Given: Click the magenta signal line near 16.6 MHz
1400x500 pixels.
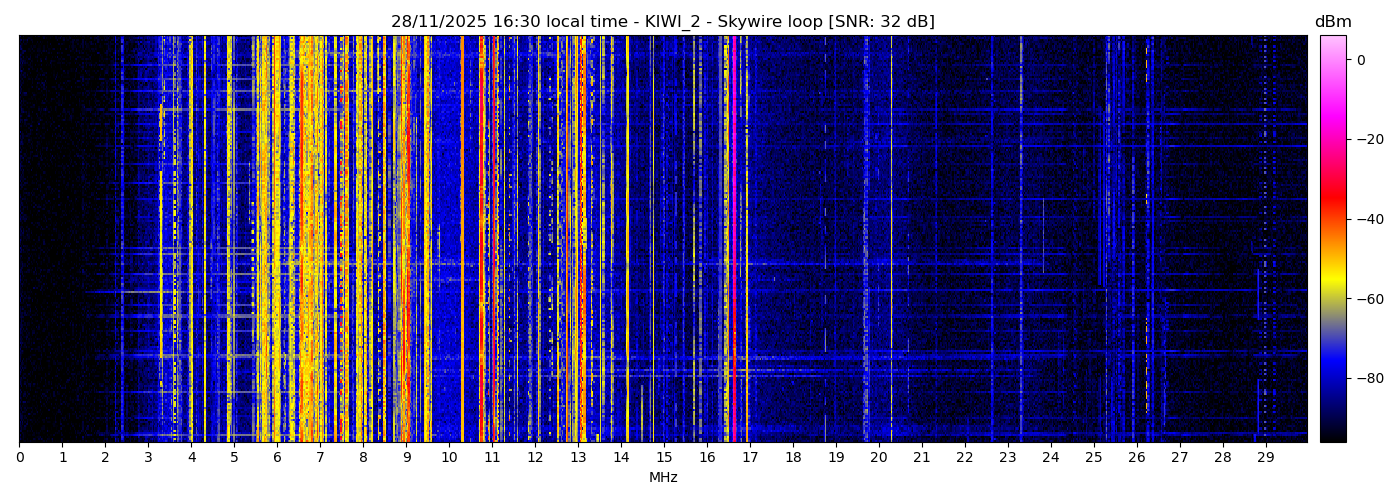Looking at the screenshot, I should coord(733,240).
